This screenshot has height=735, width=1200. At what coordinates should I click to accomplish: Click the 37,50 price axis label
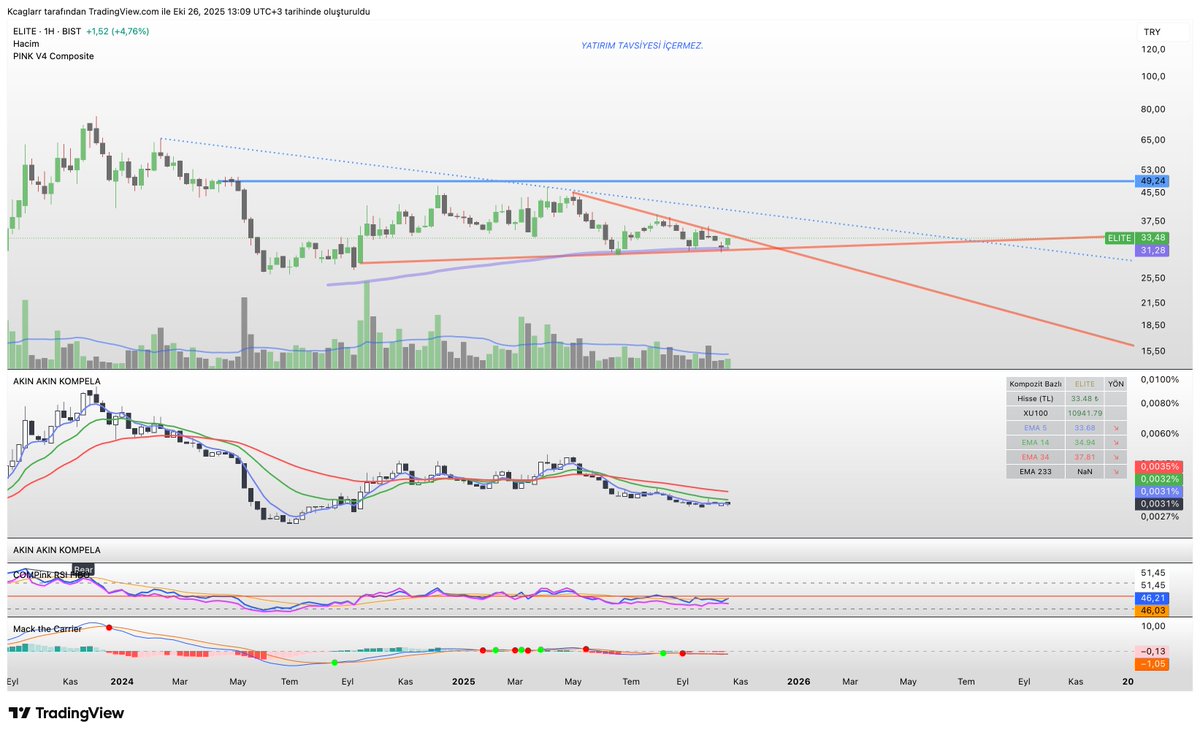point(1153,221)
